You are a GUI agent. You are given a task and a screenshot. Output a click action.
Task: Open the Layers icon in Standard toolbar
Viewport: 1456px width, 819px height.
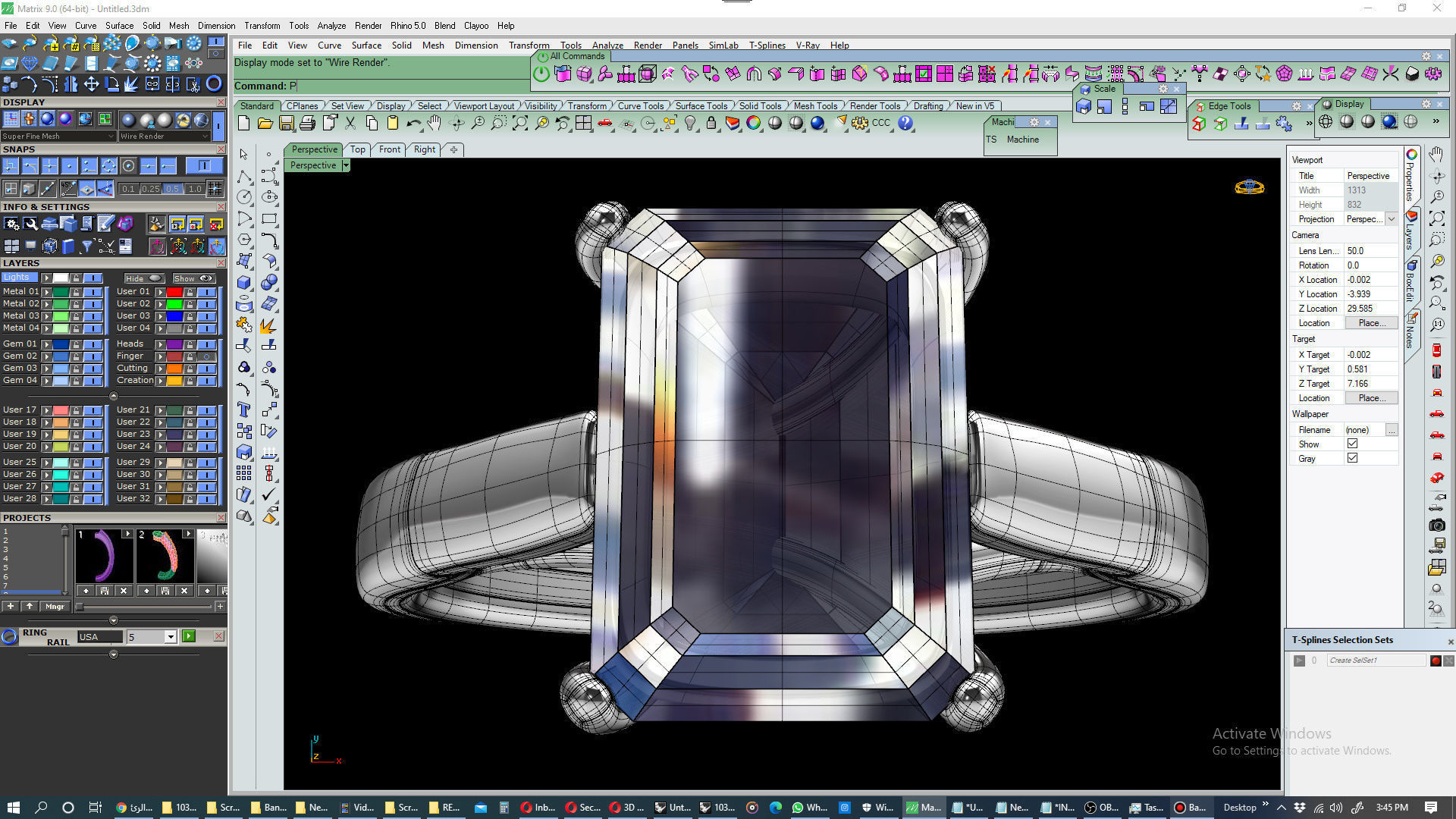pyautogui.click(x=733, y=123)
